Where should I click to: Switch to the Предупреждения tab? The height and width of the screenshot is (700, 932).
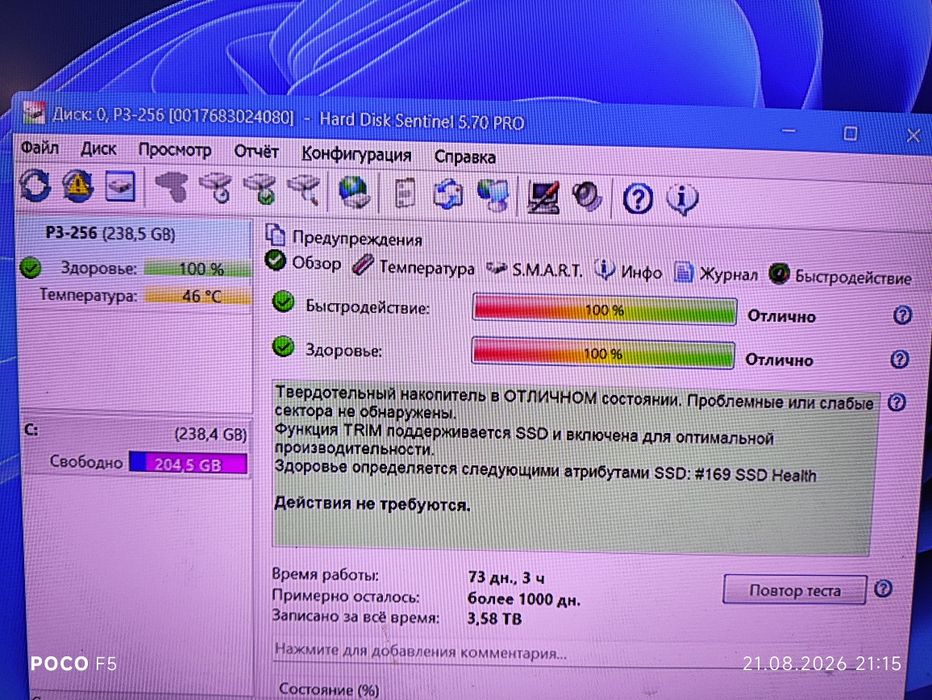coord(344,238)
